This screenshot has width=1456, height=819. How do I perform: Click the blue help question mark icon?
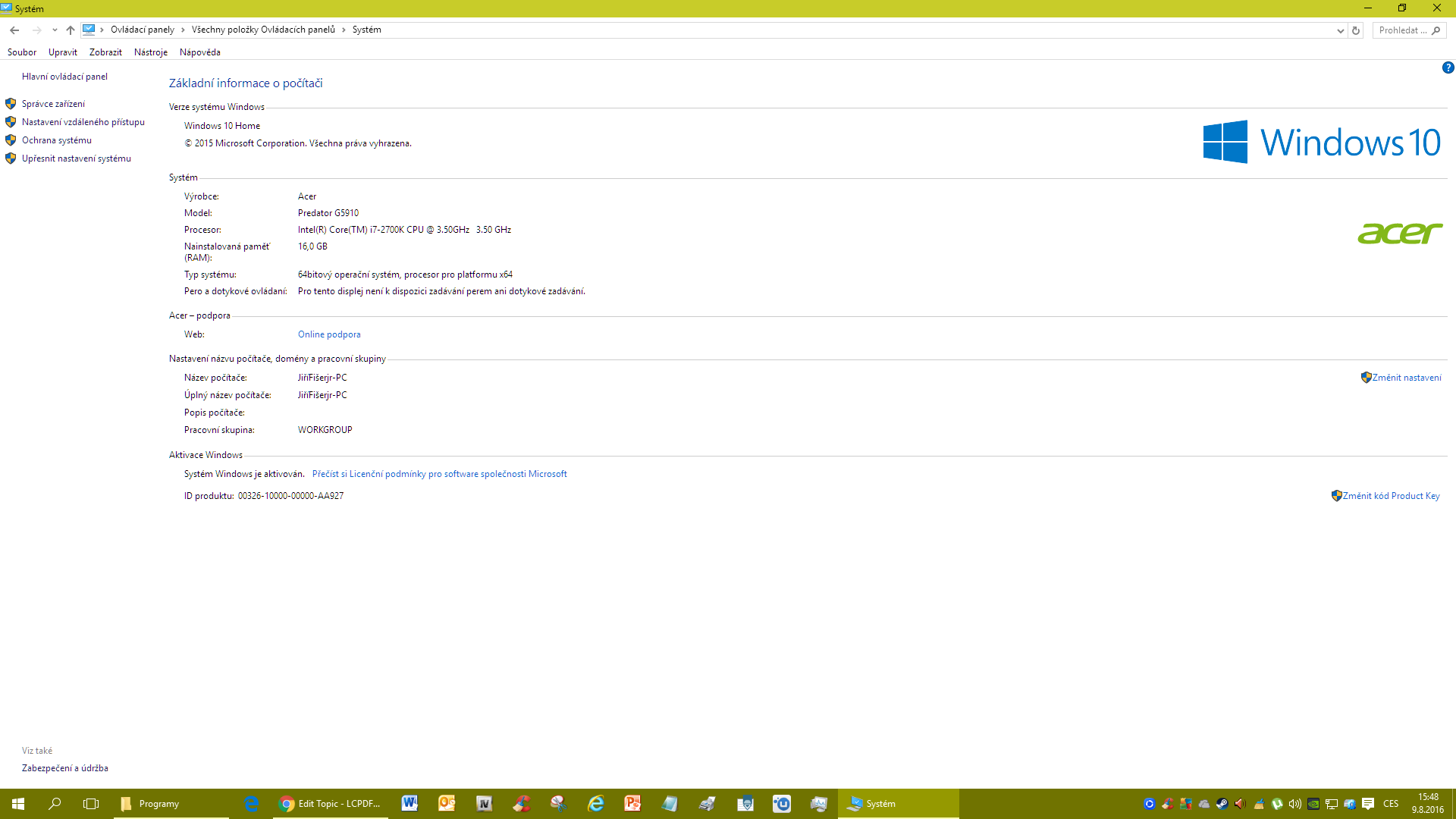(1448, 67)
